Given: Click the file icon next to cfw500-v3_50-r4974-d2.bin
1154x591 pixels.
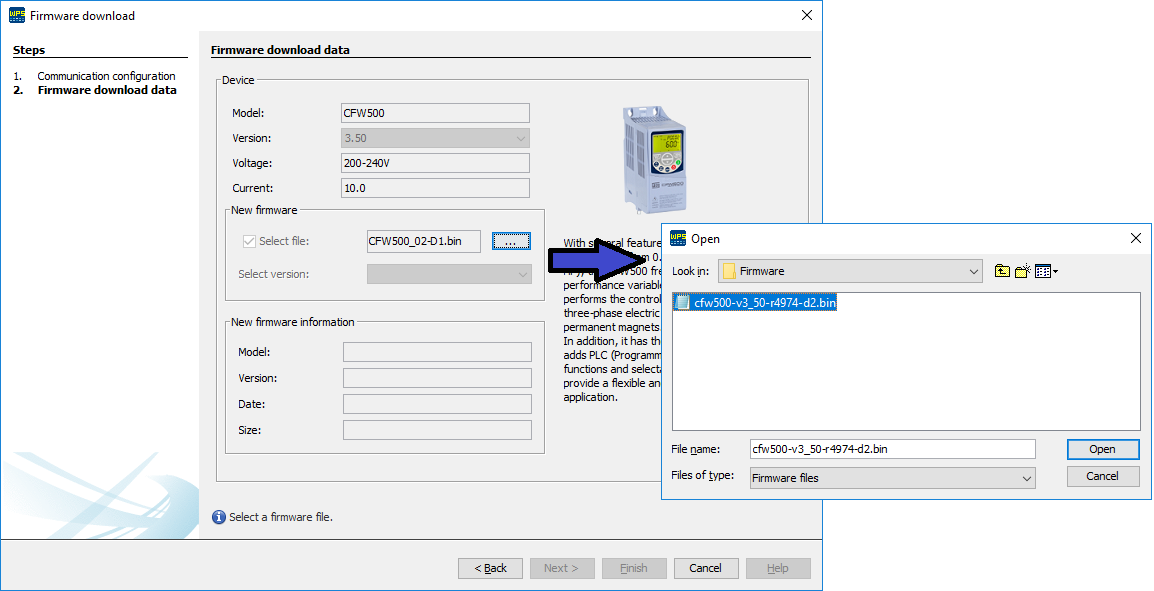Looking at the screenshot, I should coord(683,303).
